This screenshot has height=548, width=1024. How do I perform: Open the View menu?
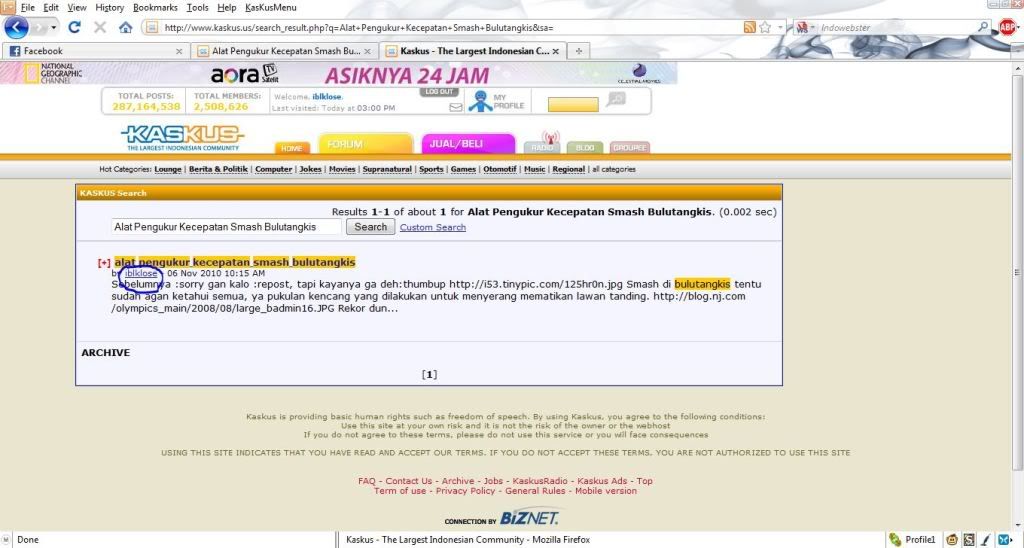[x=76, y=7]
